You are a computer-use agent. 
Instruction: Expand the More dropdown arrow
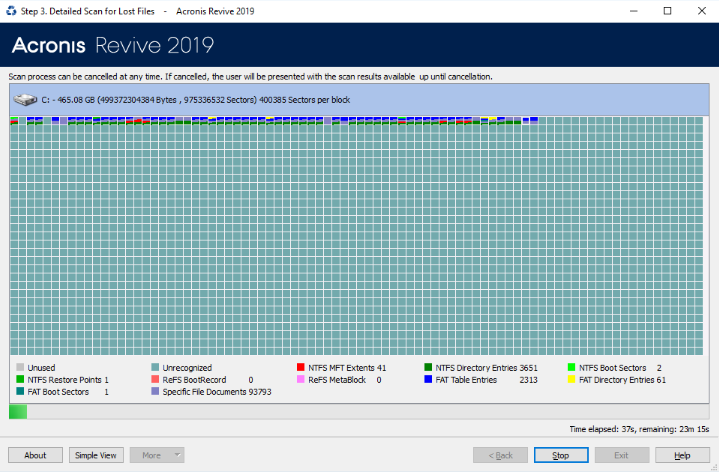point(177,455)
